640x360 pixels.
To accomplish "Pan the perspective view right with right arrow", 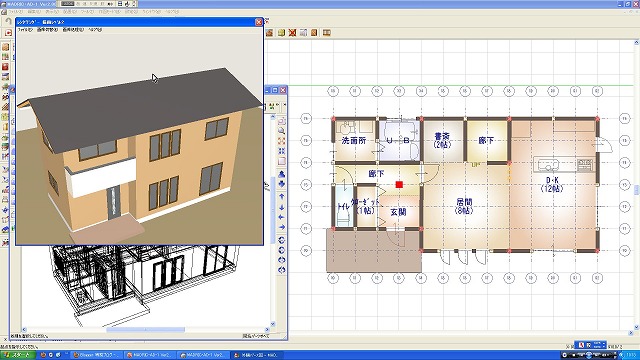I will [x=282, y=227].
